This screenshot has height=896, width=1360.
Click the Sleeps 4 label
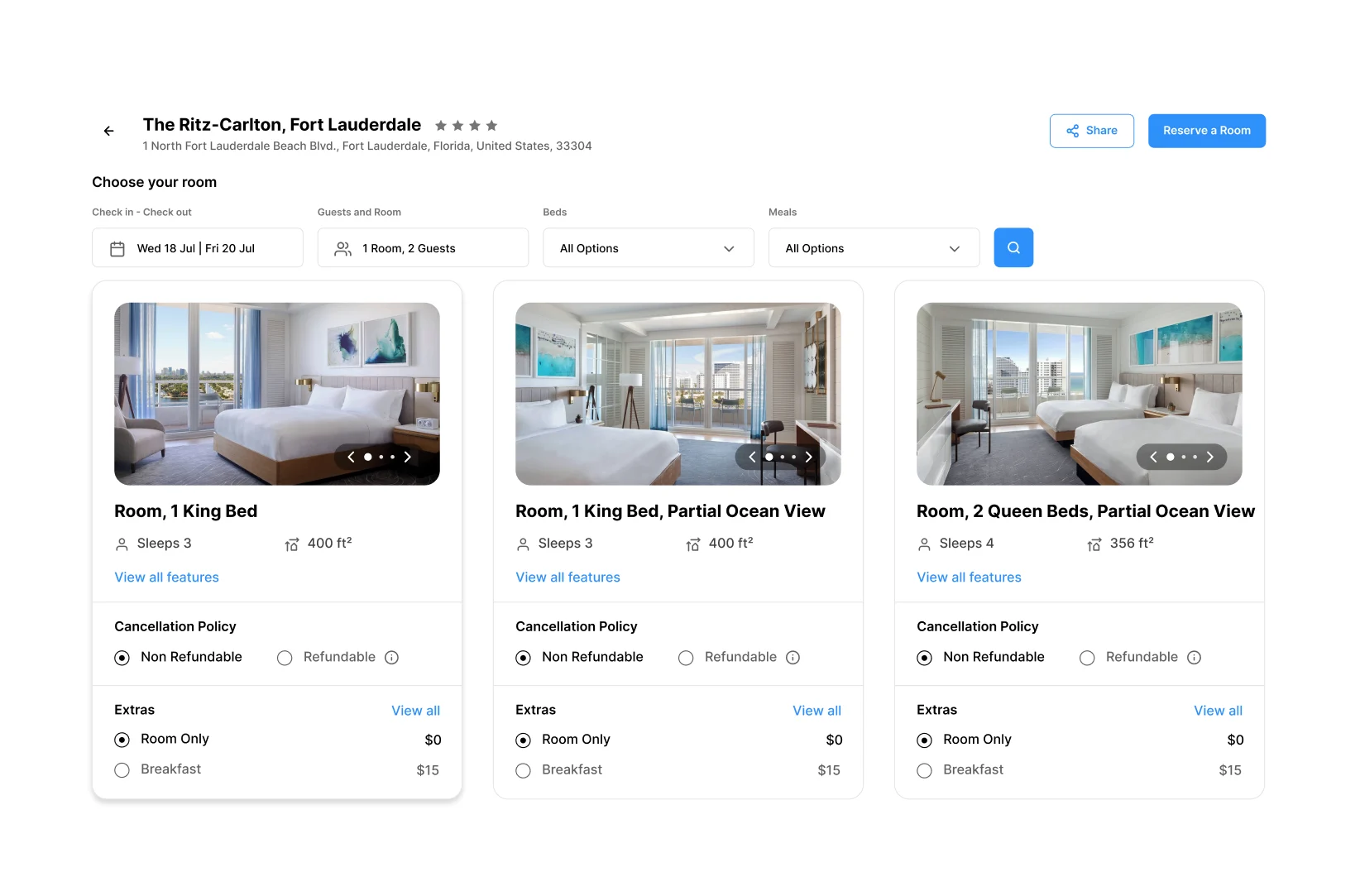point(966,544)
